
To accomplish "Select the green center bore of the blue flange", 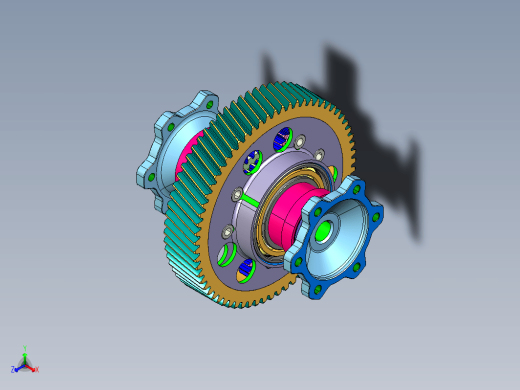I will [x=323, y=231].
